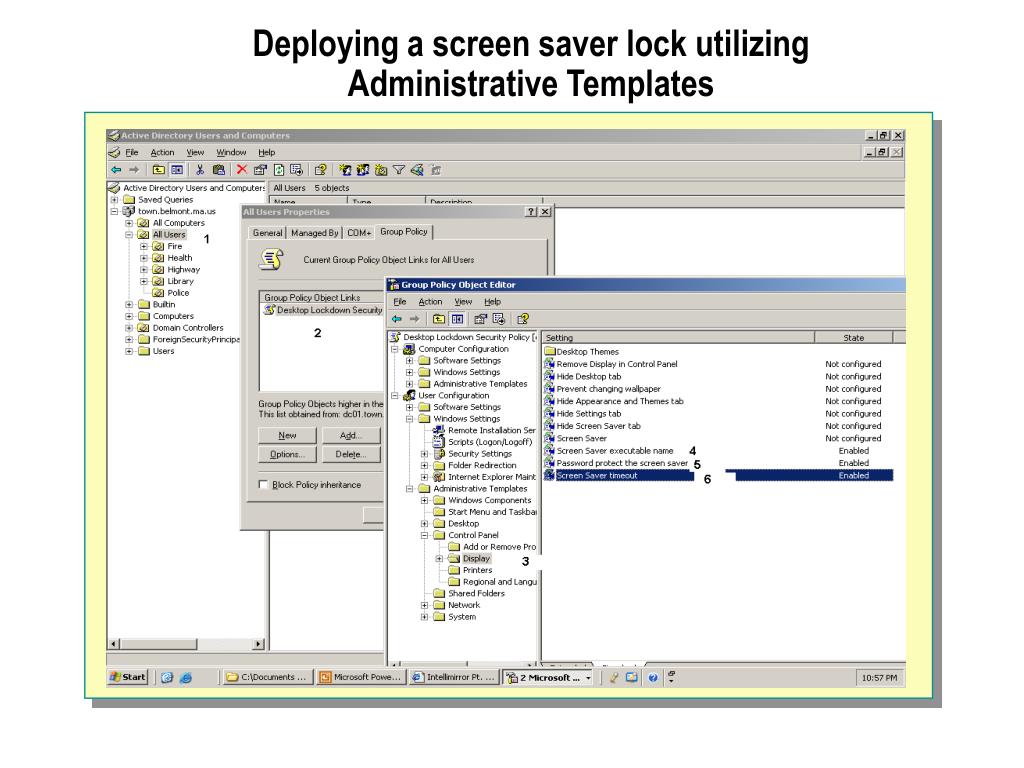Open the Start menu
Screen dimensions: 1024x768
(128, 677)
